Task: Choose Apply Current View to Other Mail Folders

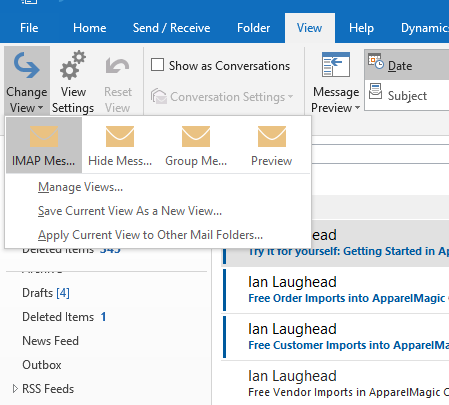Action: coord(150,235)
